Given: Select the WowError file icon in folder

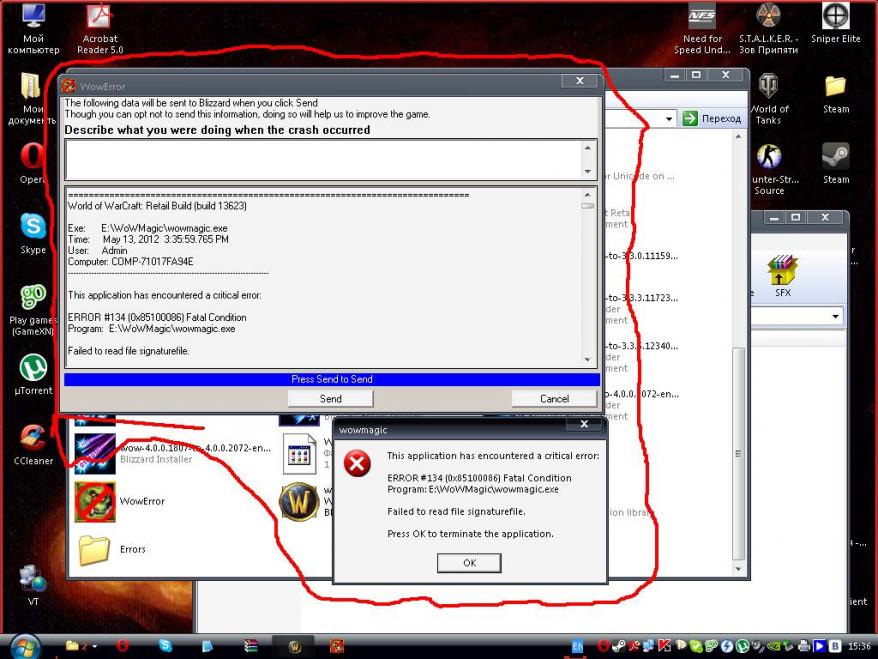Looking at the screenshot, I should 95,502.
